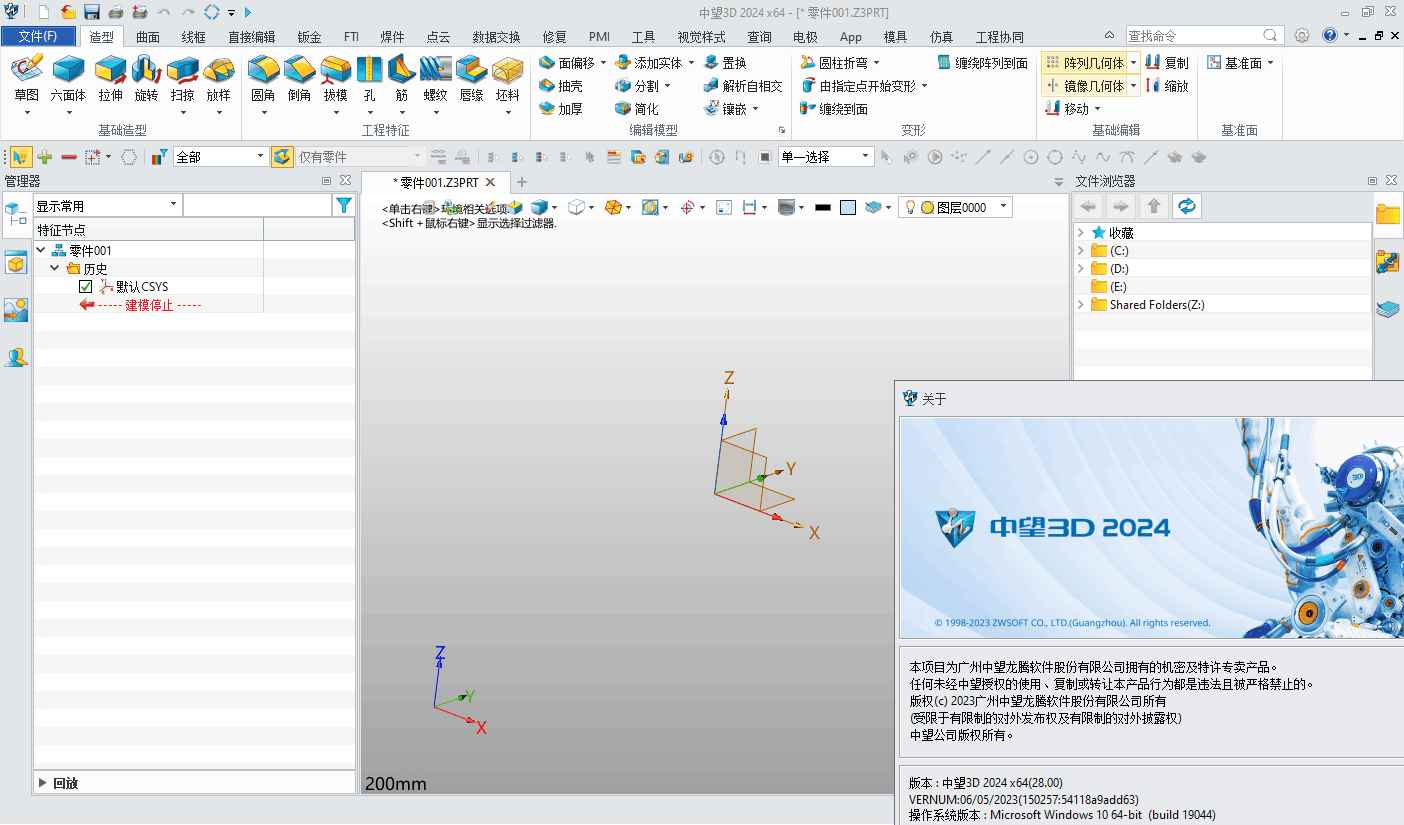Open the 文件(F) menu
The image size is (1404, 825).
pyautogui.click(x=38, y=35)
